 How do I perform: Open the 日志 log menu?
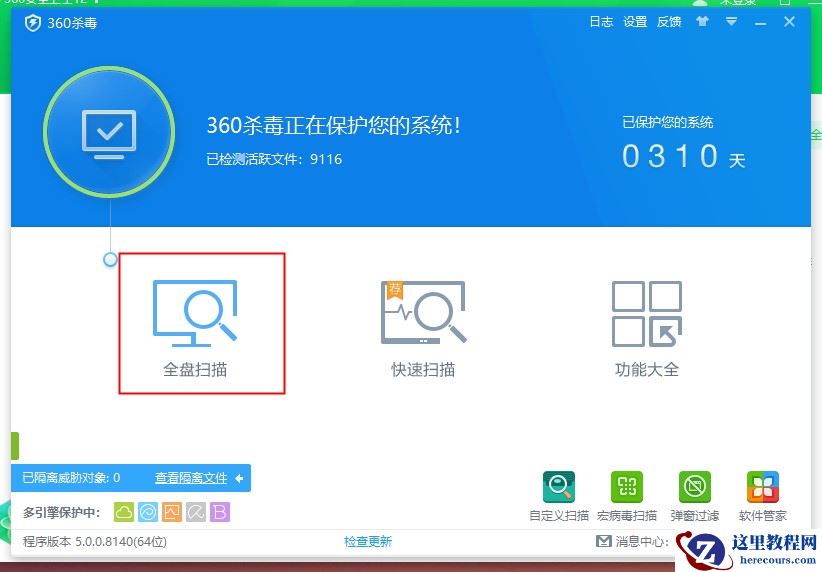click(601, 21)
